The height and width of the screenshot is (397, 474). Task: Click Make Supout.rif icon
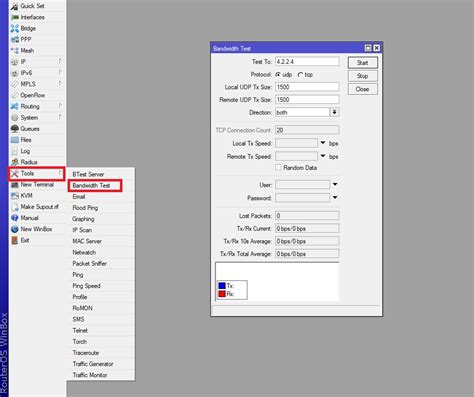(15, 207)
